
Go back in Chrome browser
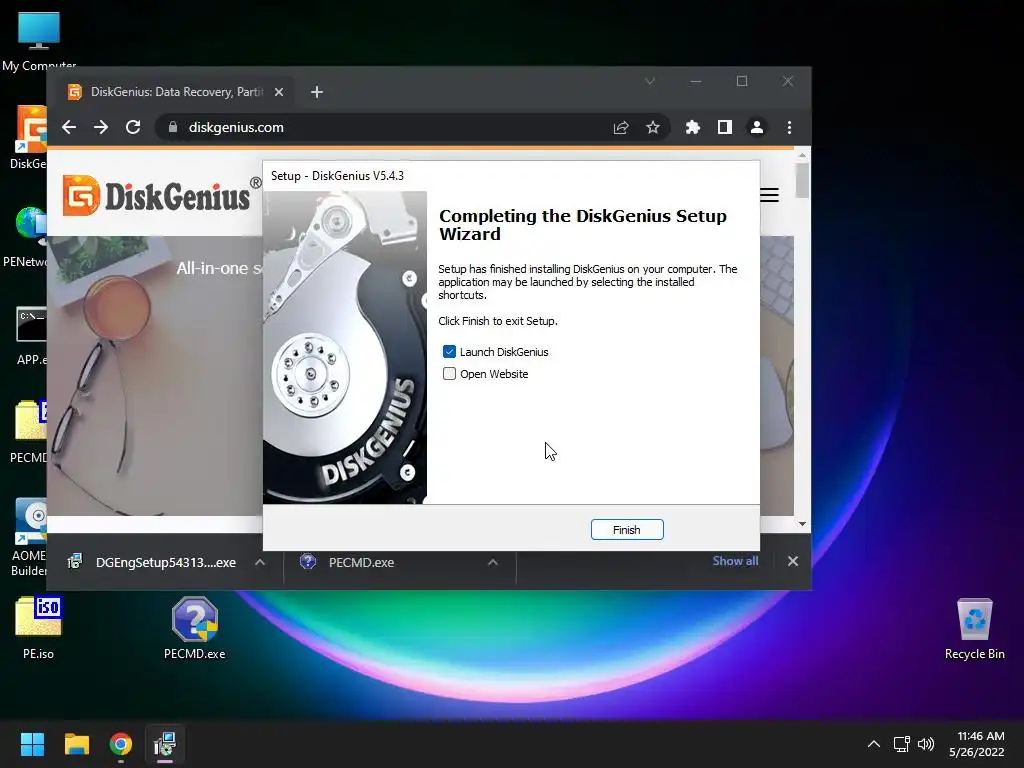69,127
